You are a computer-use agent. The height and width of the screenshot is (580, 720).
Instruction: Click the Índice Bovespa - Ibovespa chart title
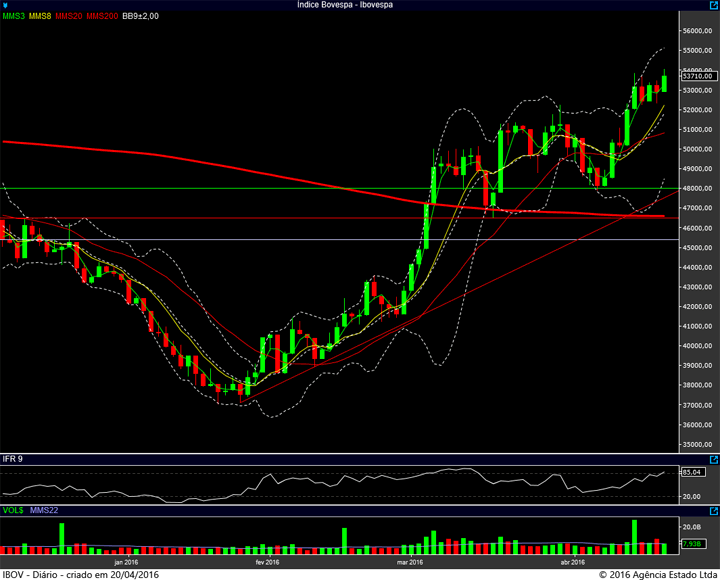click(345, 5)
